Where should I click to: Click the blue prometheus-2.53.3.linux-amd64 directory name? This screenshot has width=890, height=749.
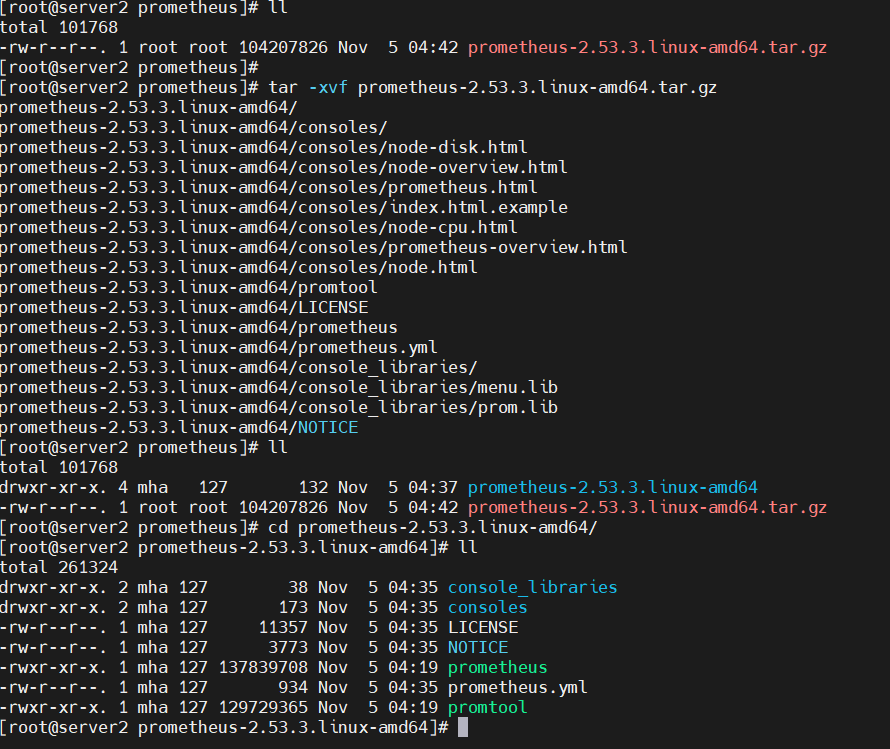[612, 487]
